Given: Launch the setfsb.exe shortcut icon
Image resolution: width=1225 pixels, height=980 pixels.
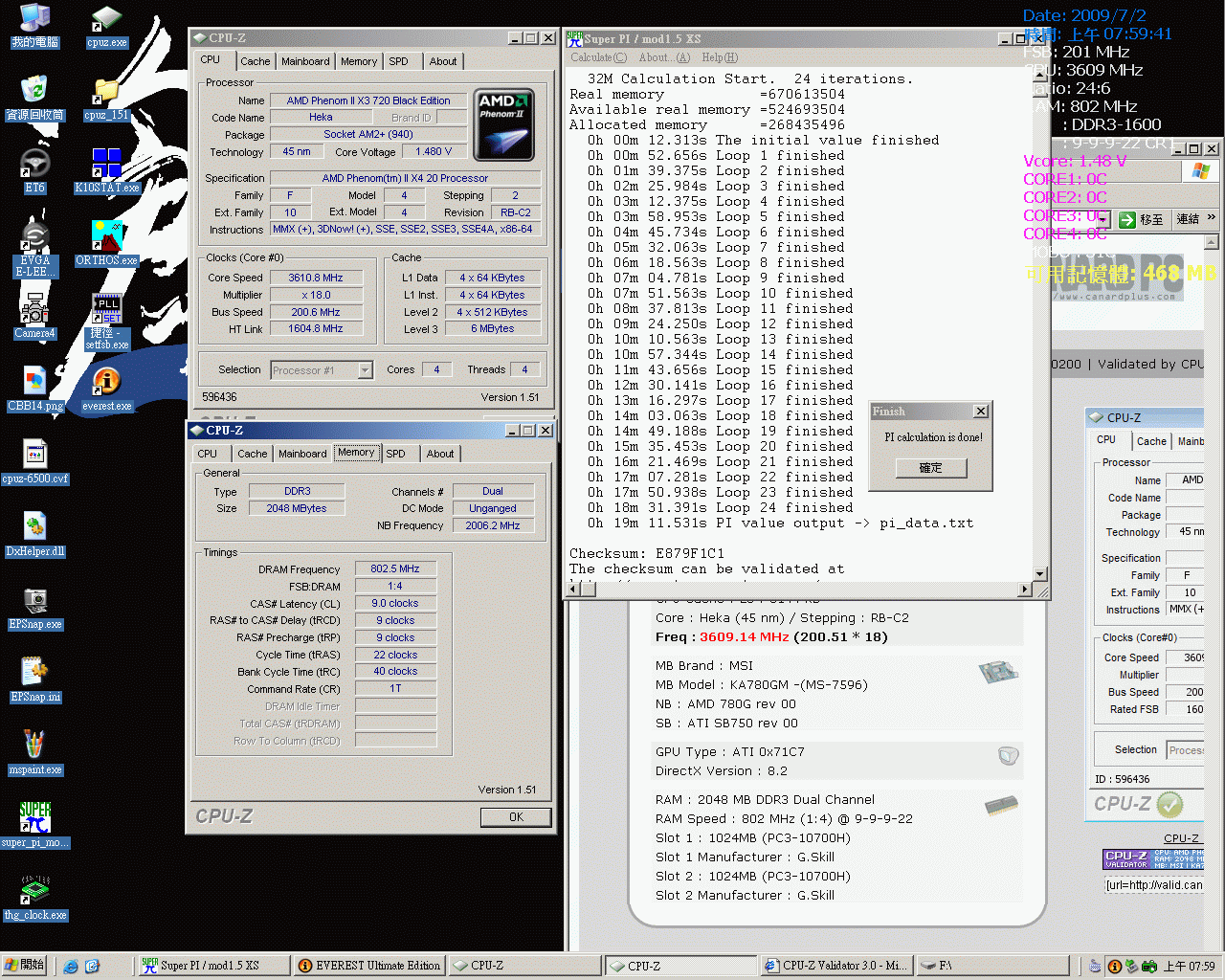Looking at the screenshot, I should pos(106,322).
